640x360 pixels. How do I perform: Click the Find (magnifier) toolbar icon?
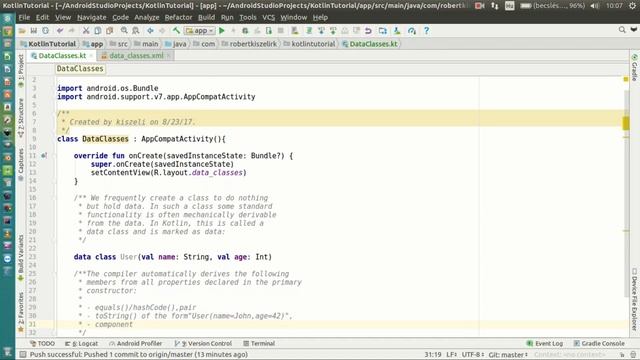click(x=124, y=31)
